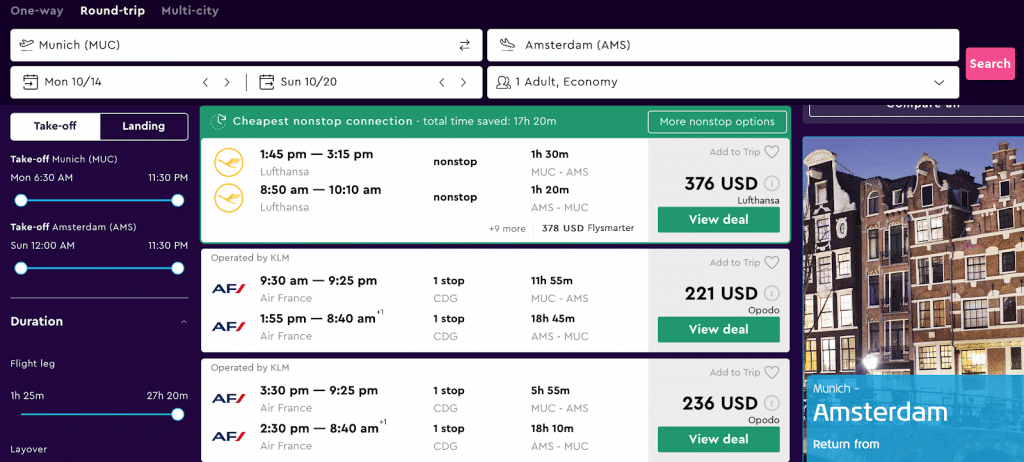Screen dimensions: 1024x462
Task: Favorite the 221 USD Air France trip
Action: pyautogui.click(x=772, y=263)
